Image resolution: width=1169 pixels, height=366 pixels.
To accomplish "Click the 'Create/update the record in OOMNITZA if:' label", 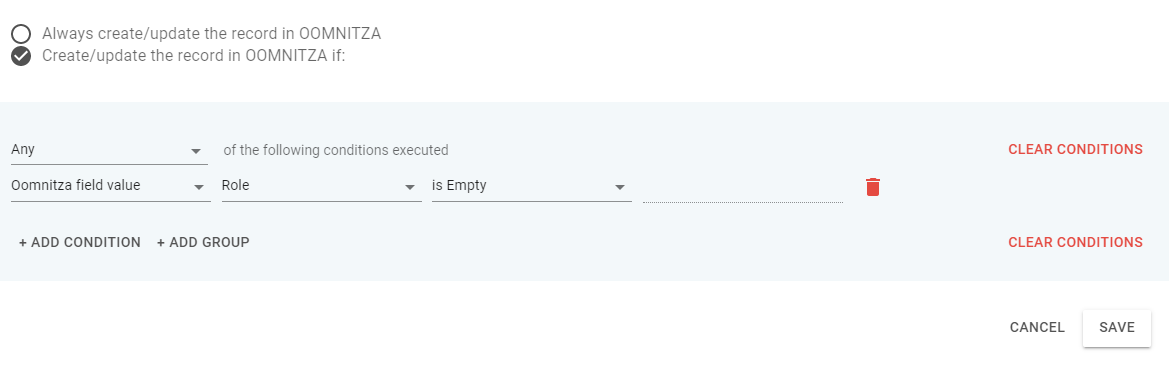I will click(x=194, y=56).
